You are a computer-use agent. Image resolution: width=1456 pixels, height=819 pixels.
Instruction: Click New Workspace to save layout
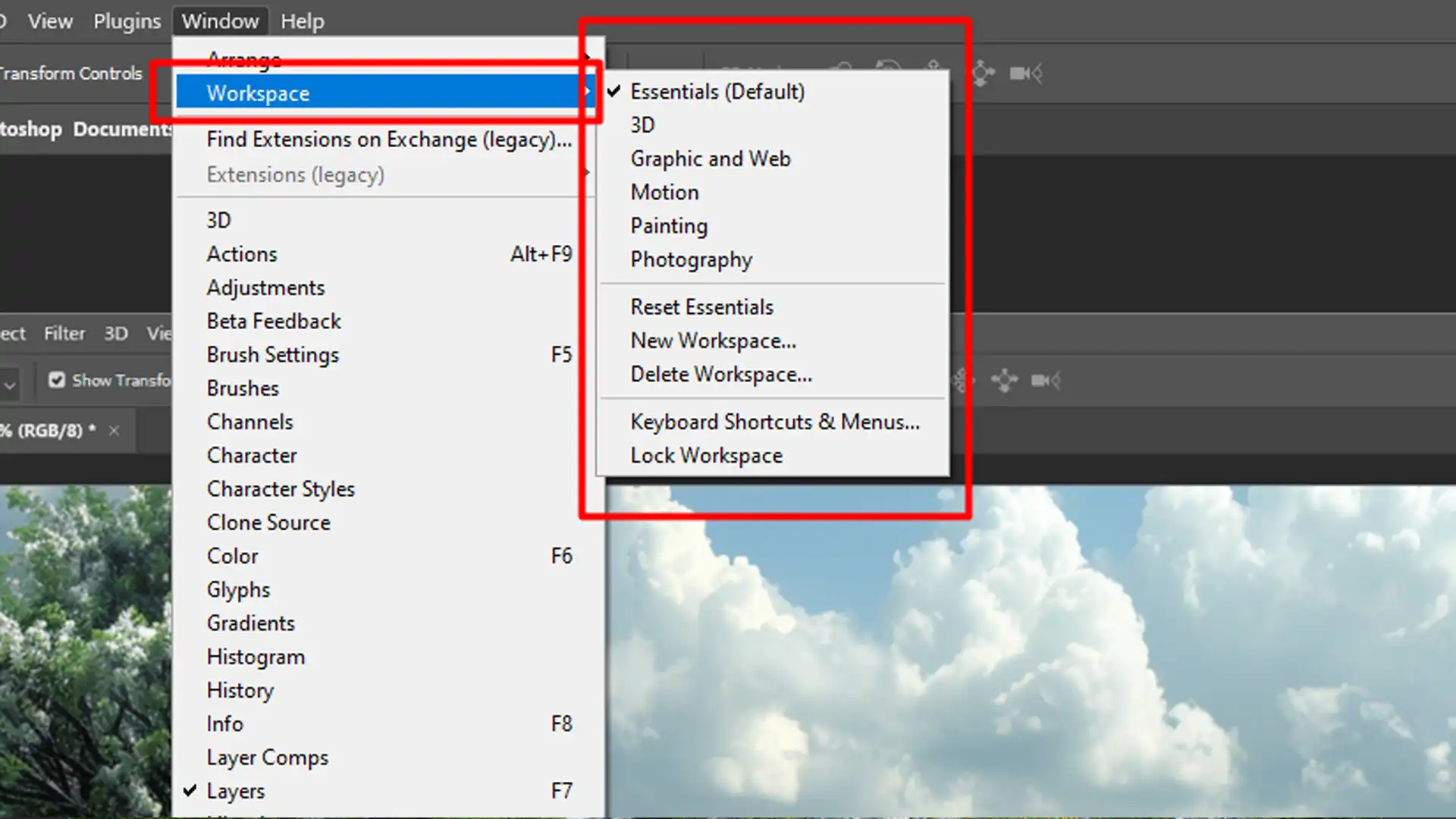[x=713, y=340]
